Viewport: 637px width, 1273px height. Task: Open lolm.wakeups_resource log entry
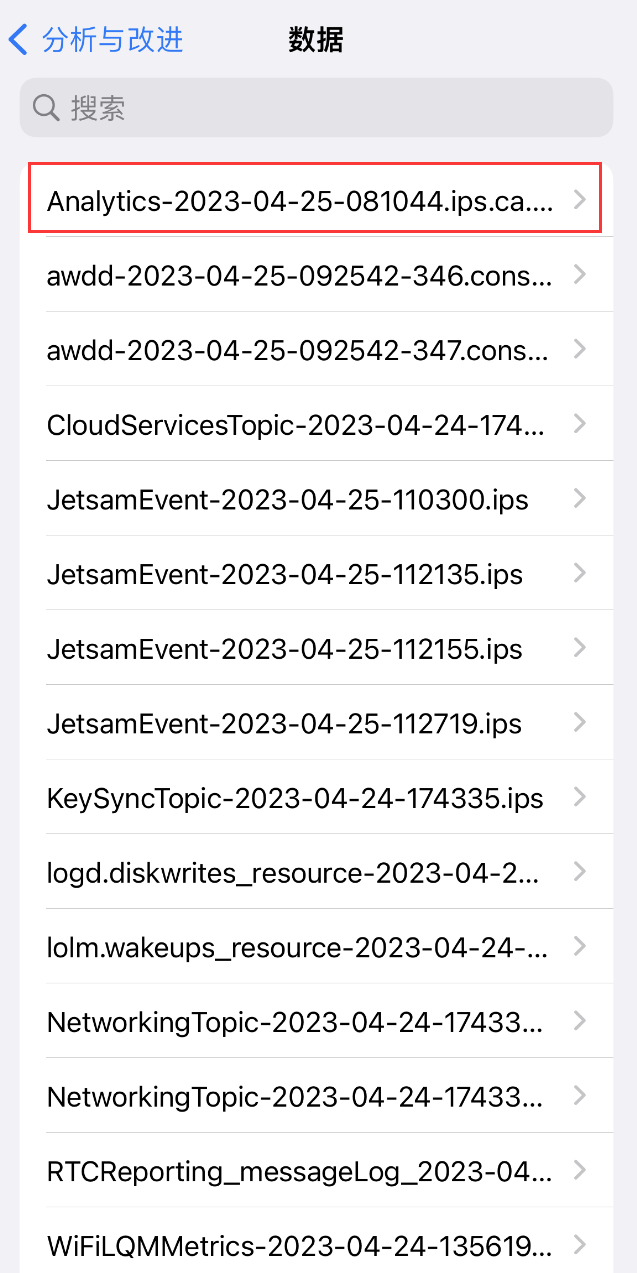297,947
